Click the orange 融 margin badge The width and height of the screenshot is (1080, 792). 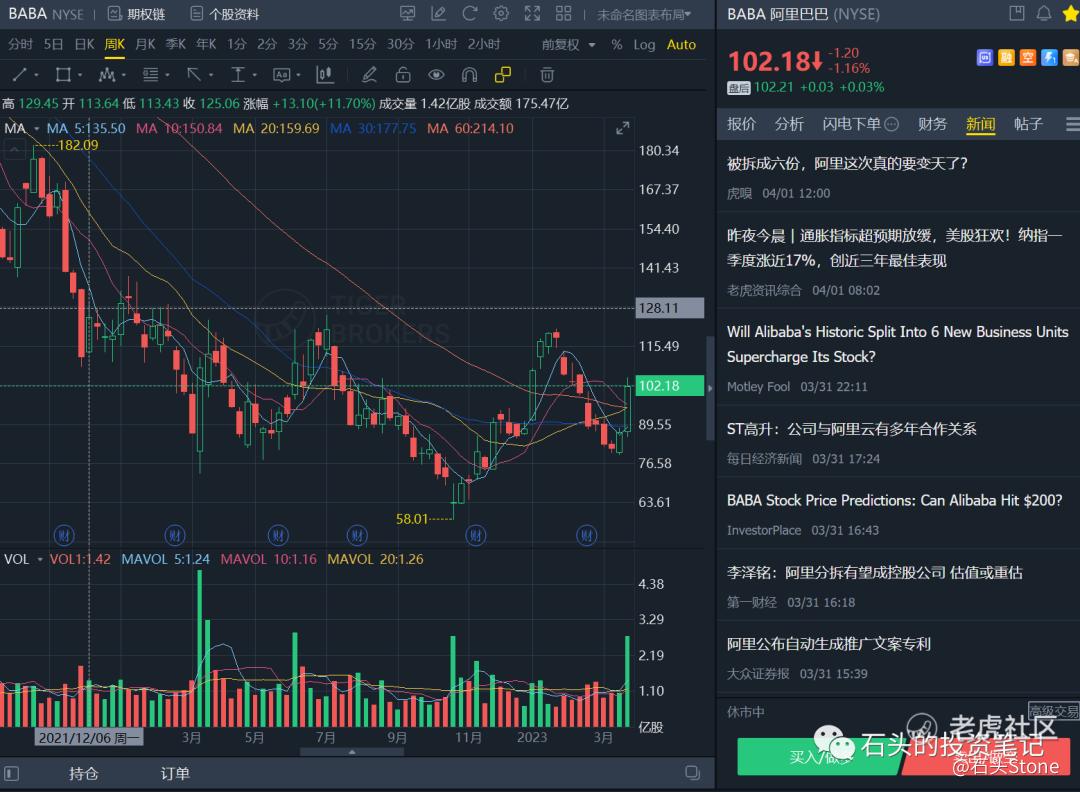pos(1006,58)
